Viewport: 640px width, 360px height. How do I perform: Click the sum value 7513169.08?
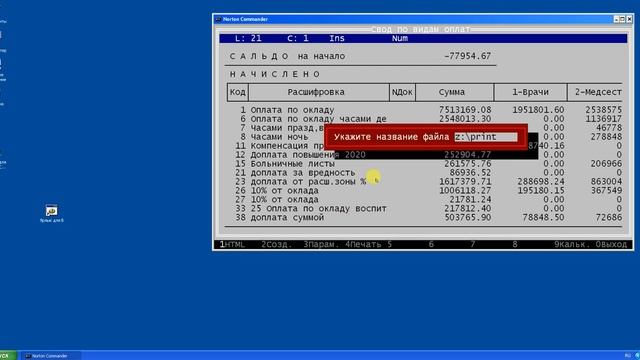coord(465,110)
